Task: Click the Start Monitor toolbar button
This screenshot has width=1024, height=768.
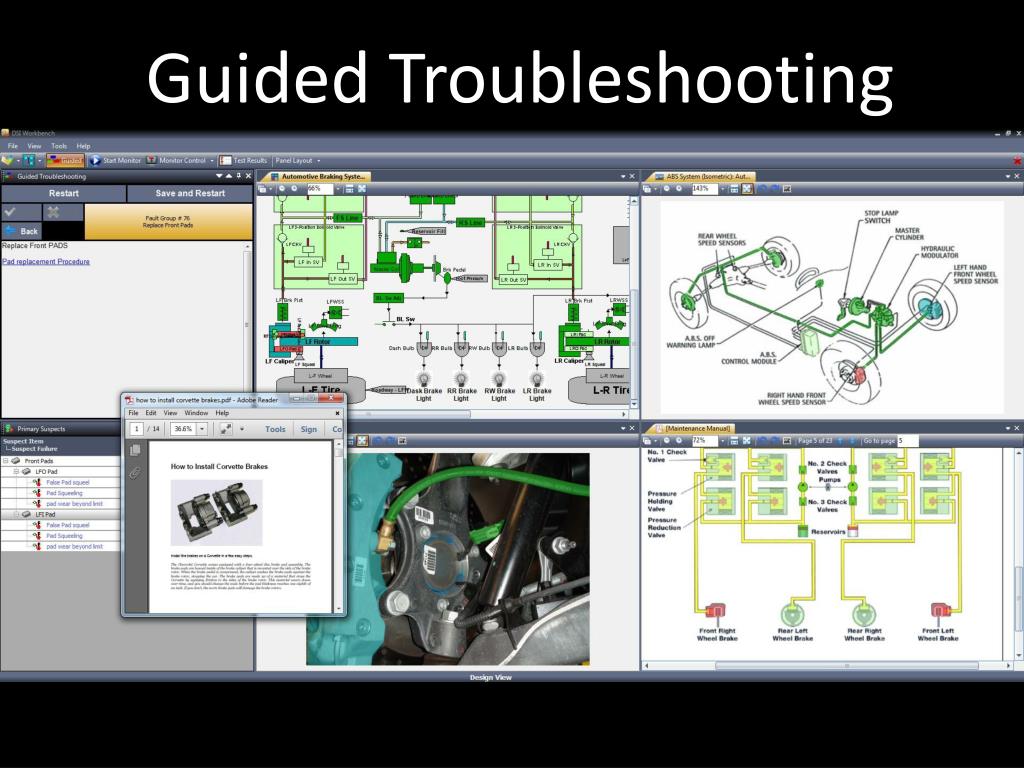Action: coord(115,160)
